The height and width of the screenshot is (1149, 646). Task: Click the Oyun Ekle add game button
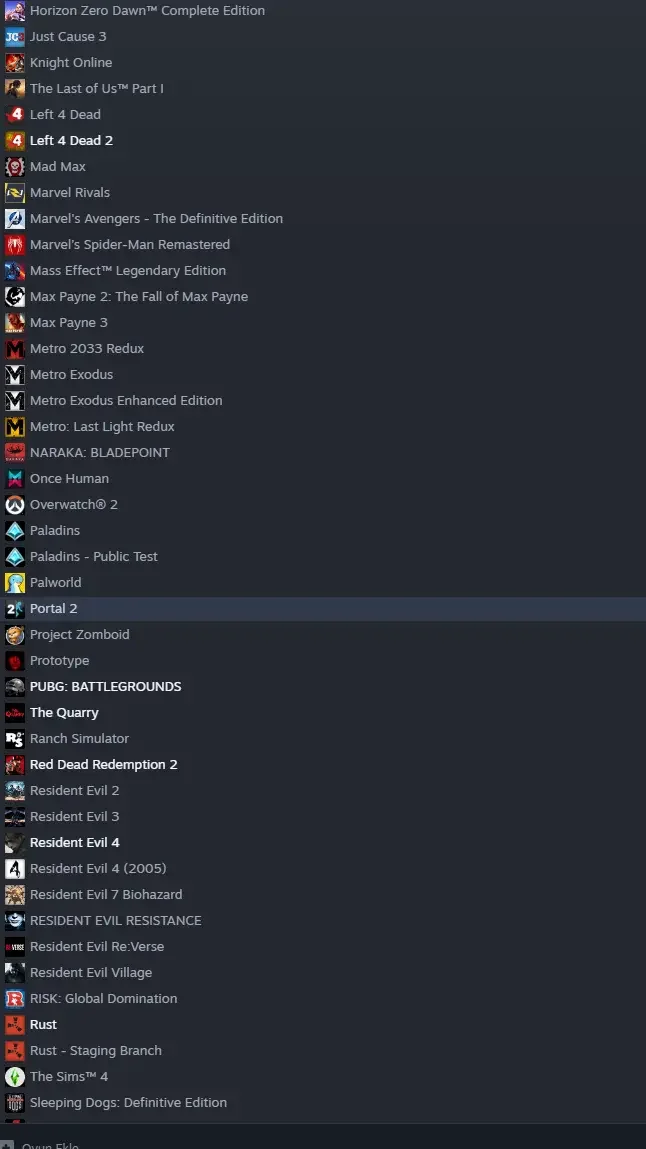(40, 1145)
